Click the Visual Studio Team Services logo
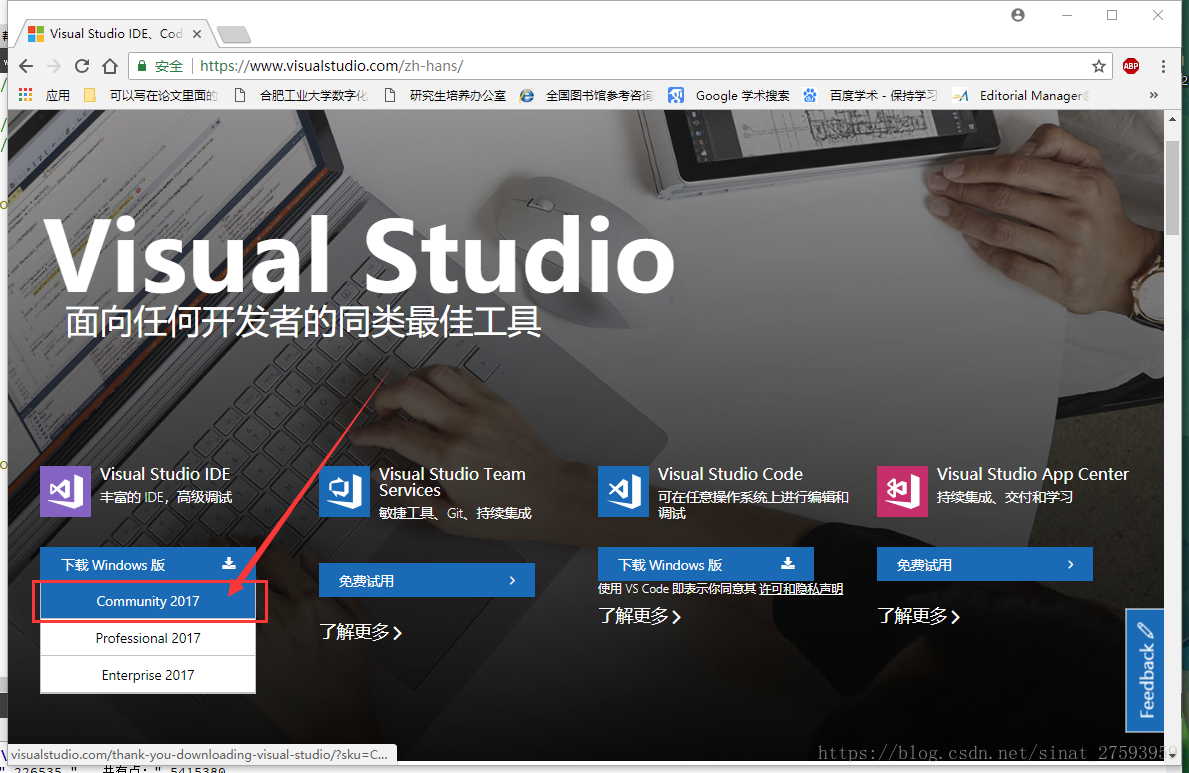1189x773 pixels. (344, 492)
